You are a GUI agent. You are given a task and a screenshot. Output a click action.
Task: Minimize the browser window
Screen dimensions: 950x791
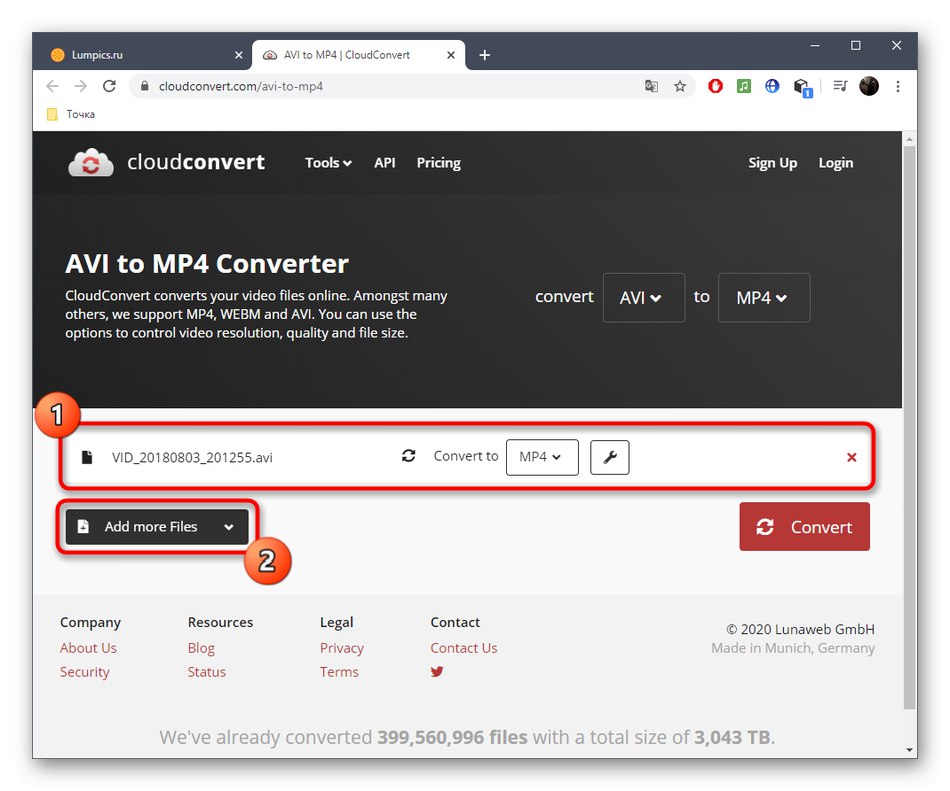coord(815,45)
